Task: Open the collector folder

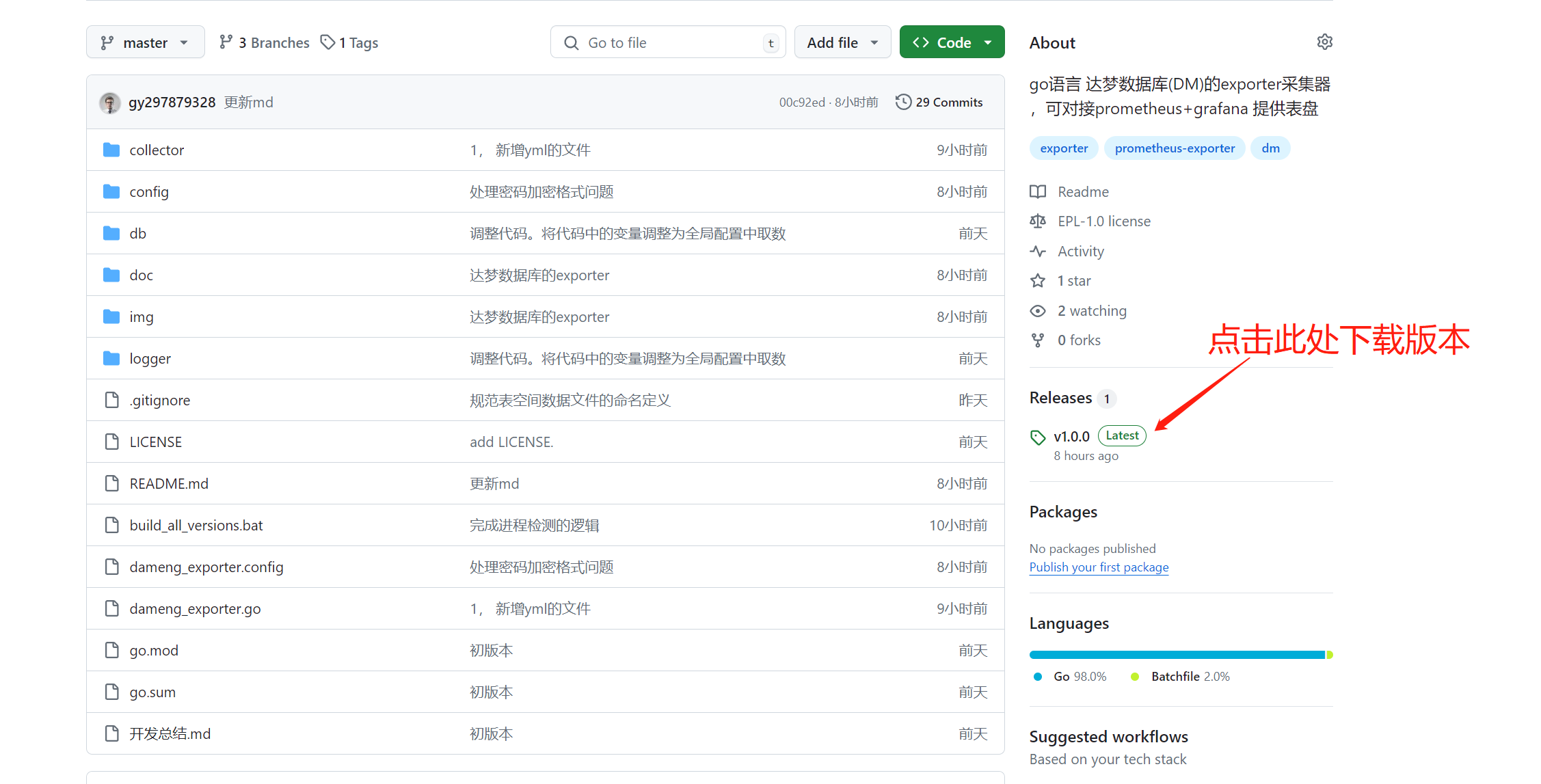Action: pyautogui.click(x=157, y=150)
